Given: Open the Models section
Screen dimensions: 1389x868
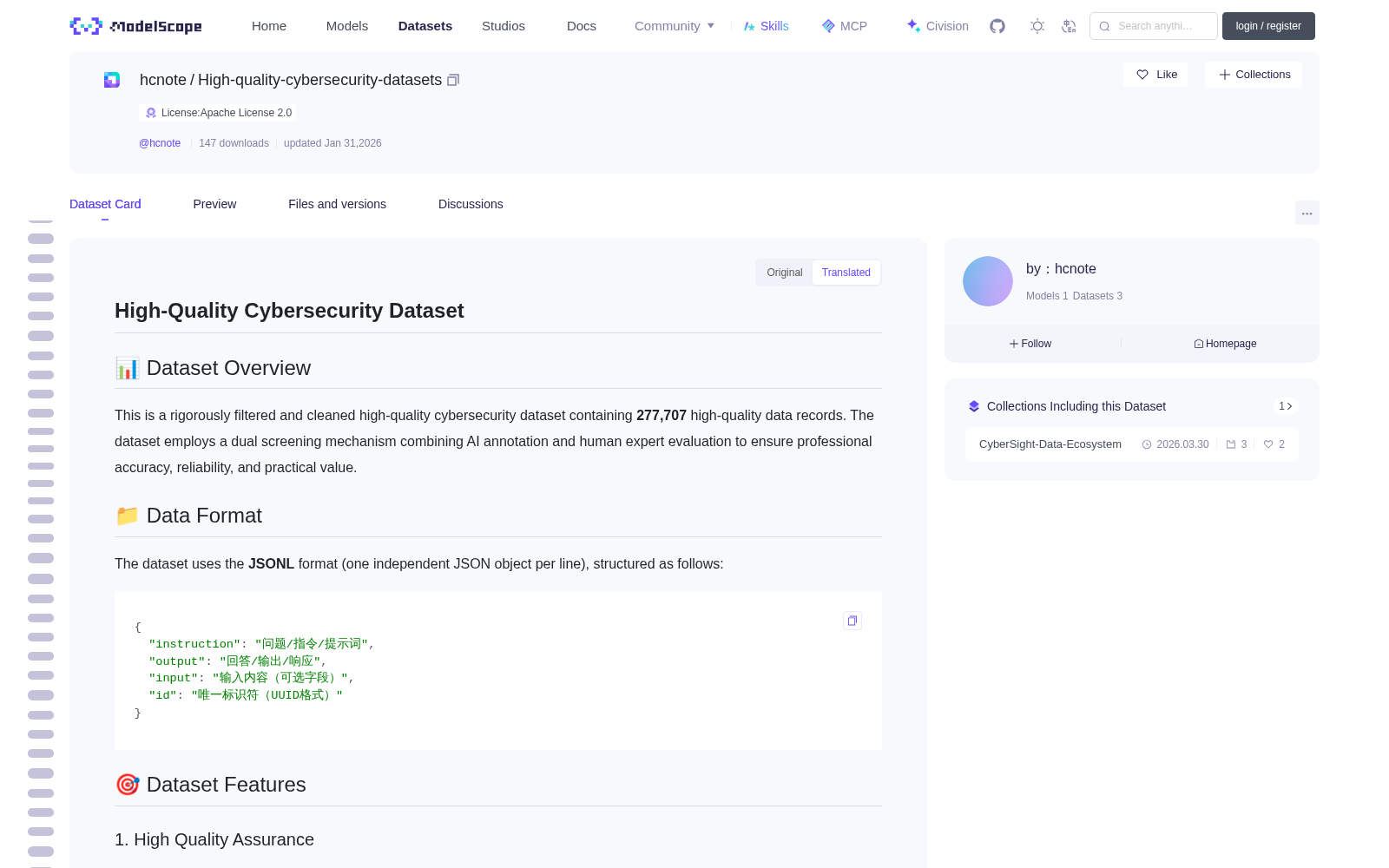Looking at the screenshot, I should [347, 26].
